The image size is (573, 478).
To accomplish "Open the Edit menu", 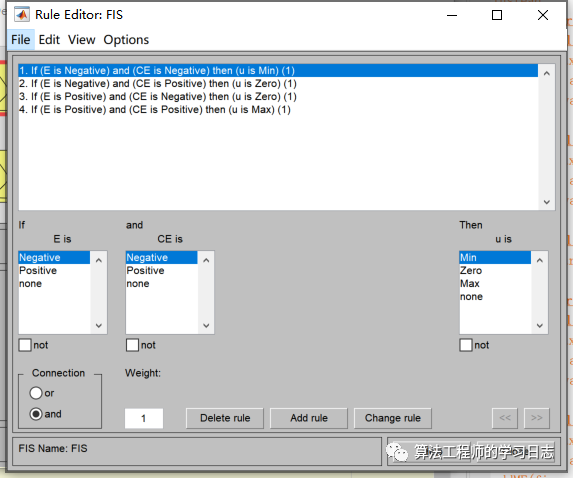I will 49,39.
